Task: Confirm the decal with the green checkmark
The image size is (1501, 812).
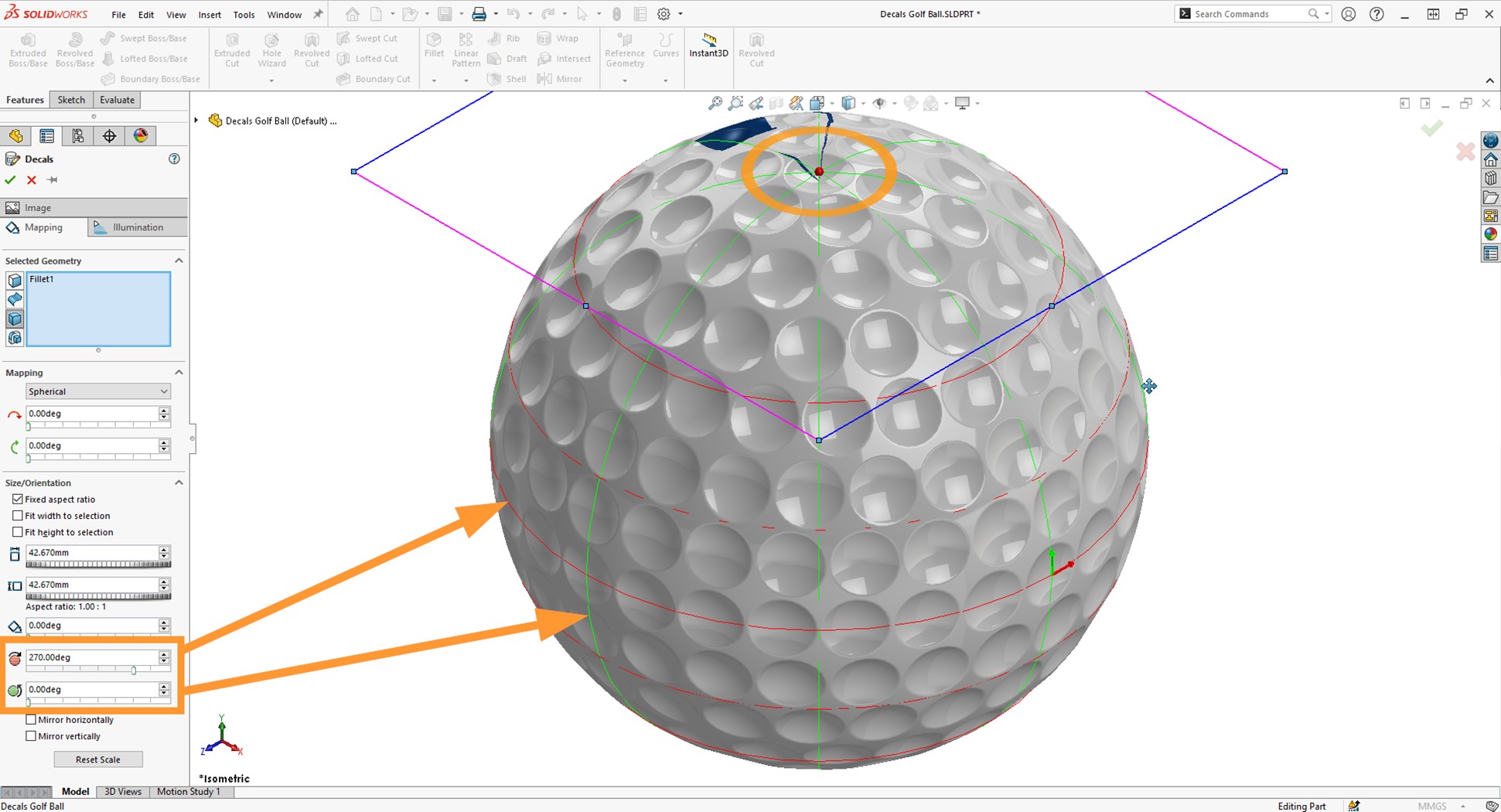Action: point(10,179)
